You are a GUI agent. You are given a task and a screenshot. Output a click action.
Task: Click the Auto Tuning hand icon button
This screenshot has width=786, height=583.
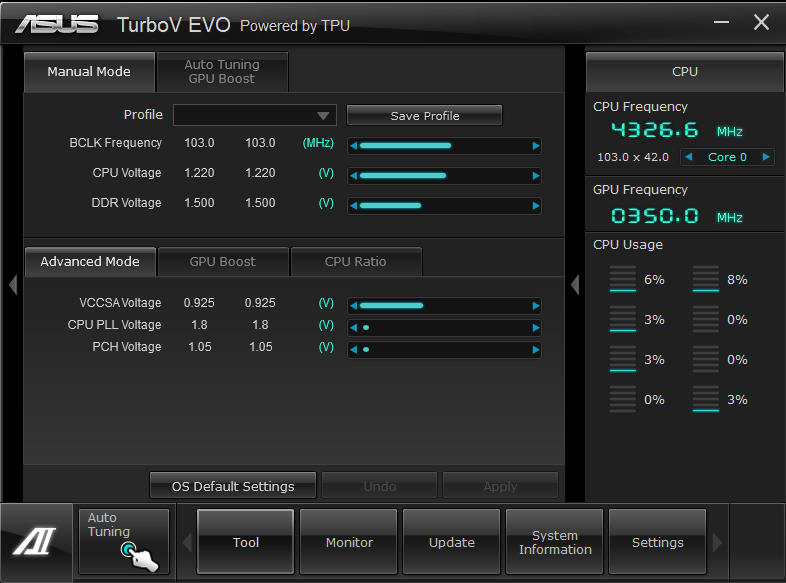tap(124, 542)
